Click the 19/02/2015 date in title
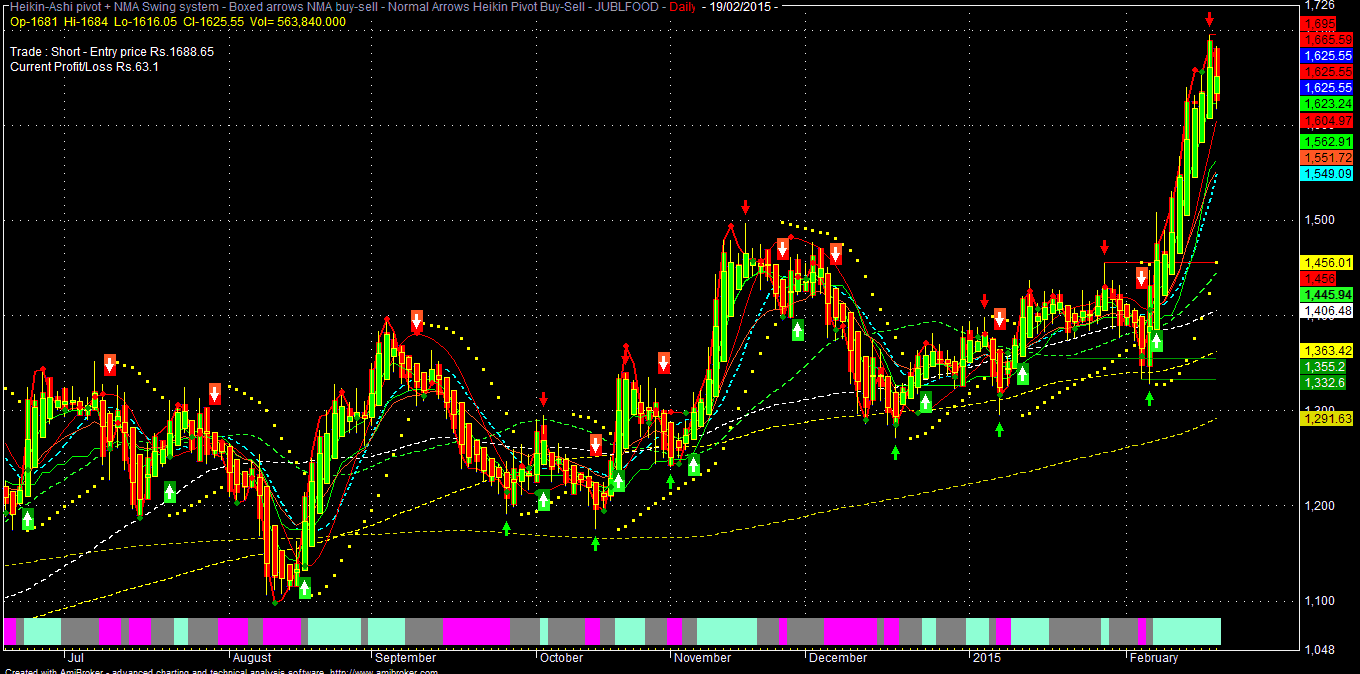The height and width of the screenshot is (674, 1360). coord(742,7)
